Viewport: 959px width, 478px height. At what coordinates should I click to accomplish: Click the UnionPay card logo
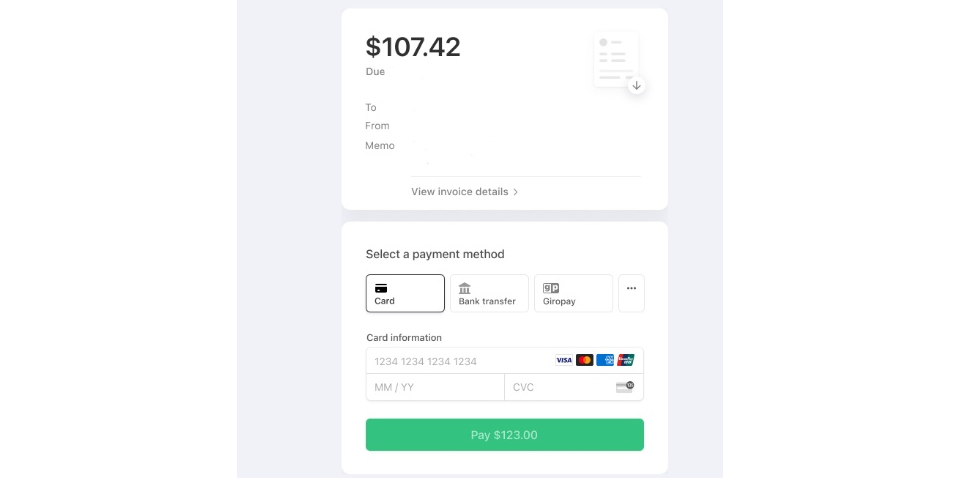click(626, 360)
